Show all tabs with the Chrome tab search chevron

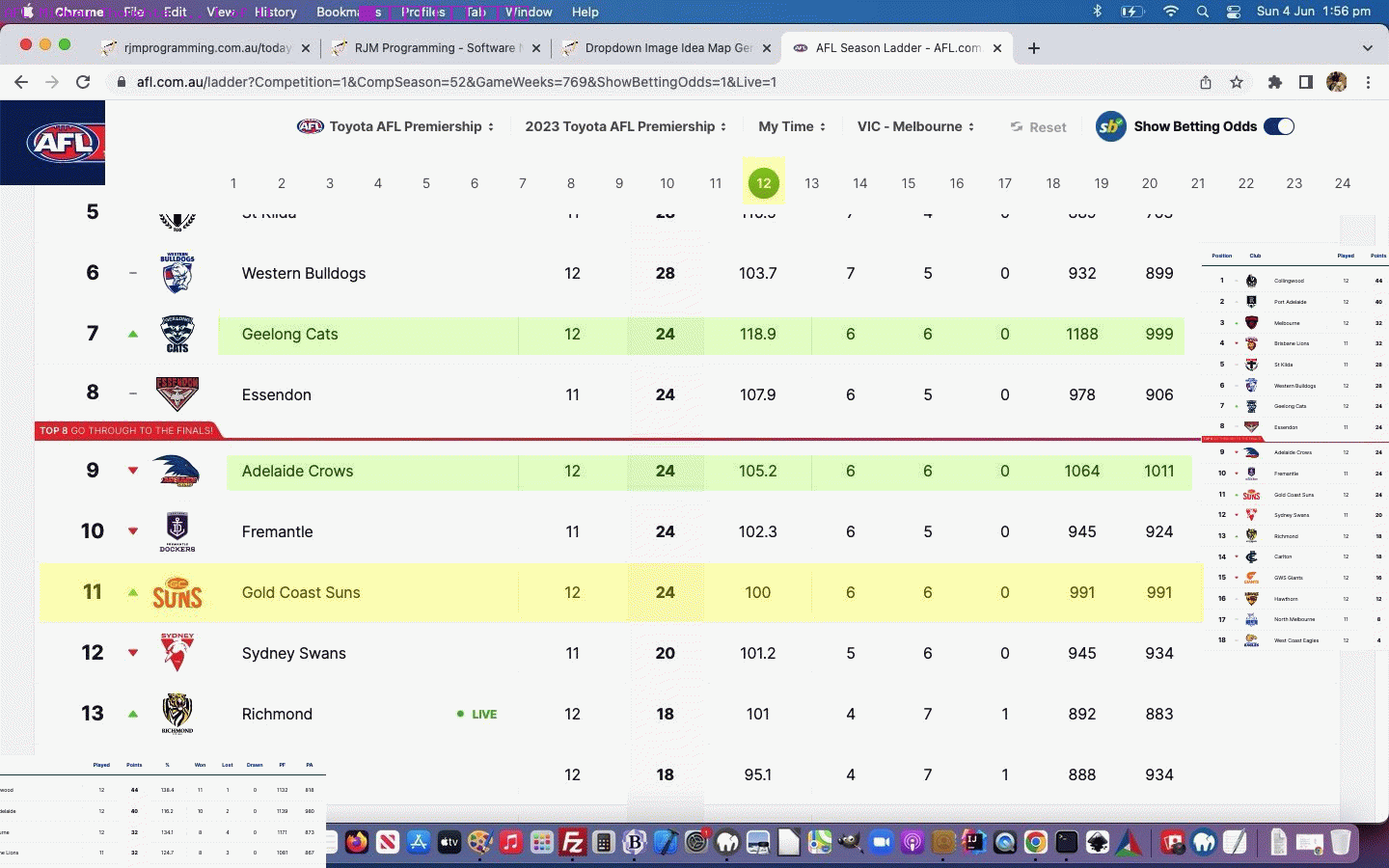(1367, 48)
